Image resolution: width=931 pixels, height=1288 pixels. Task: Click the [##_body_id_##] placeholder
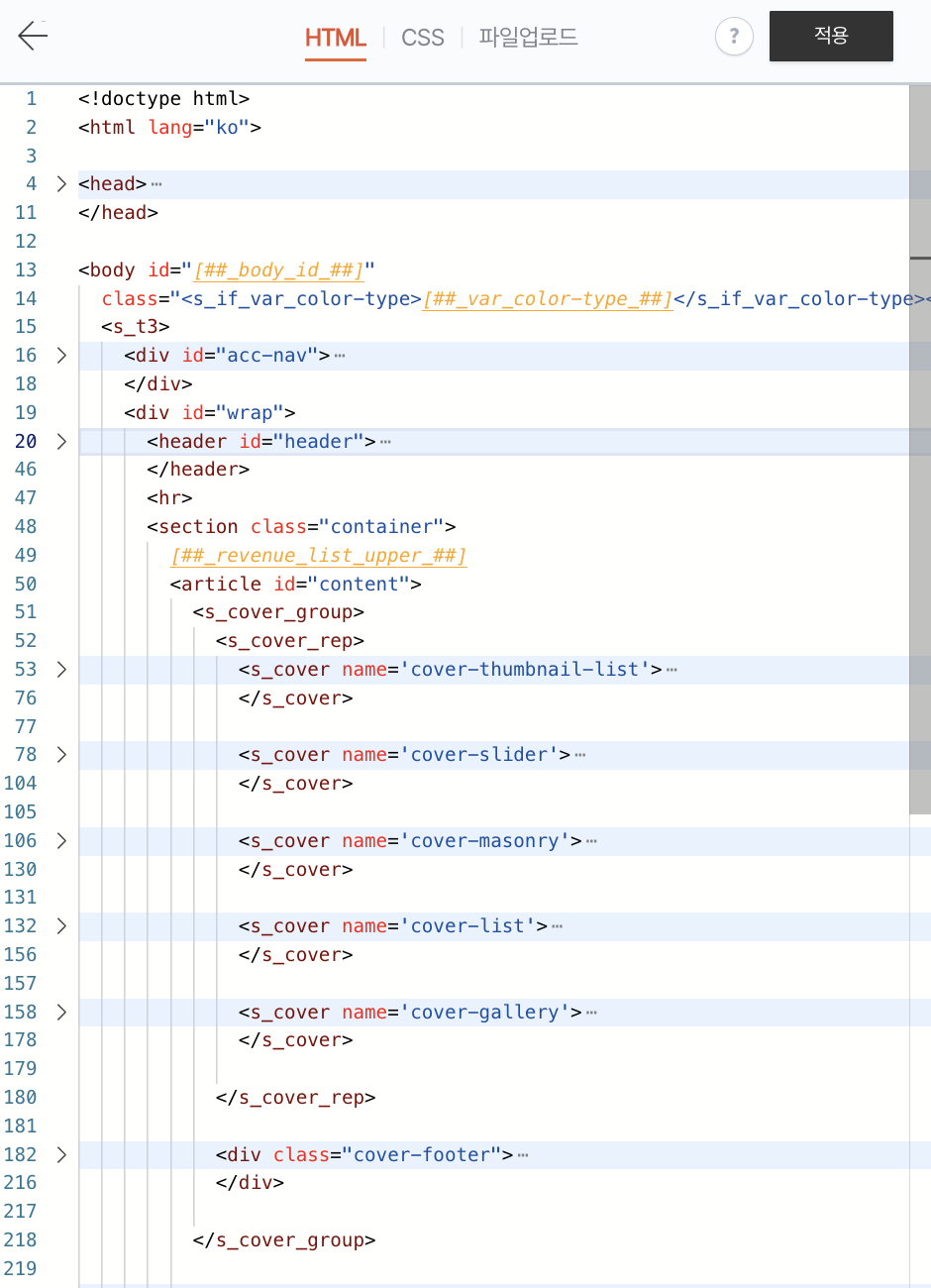[x=278, y=270]
